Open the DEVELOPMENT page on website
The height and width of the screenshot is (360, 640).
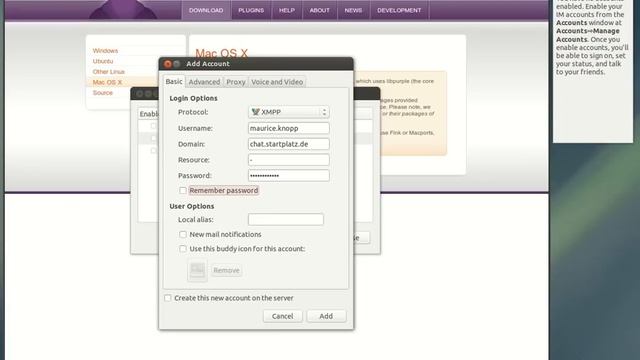click(399, 10)
